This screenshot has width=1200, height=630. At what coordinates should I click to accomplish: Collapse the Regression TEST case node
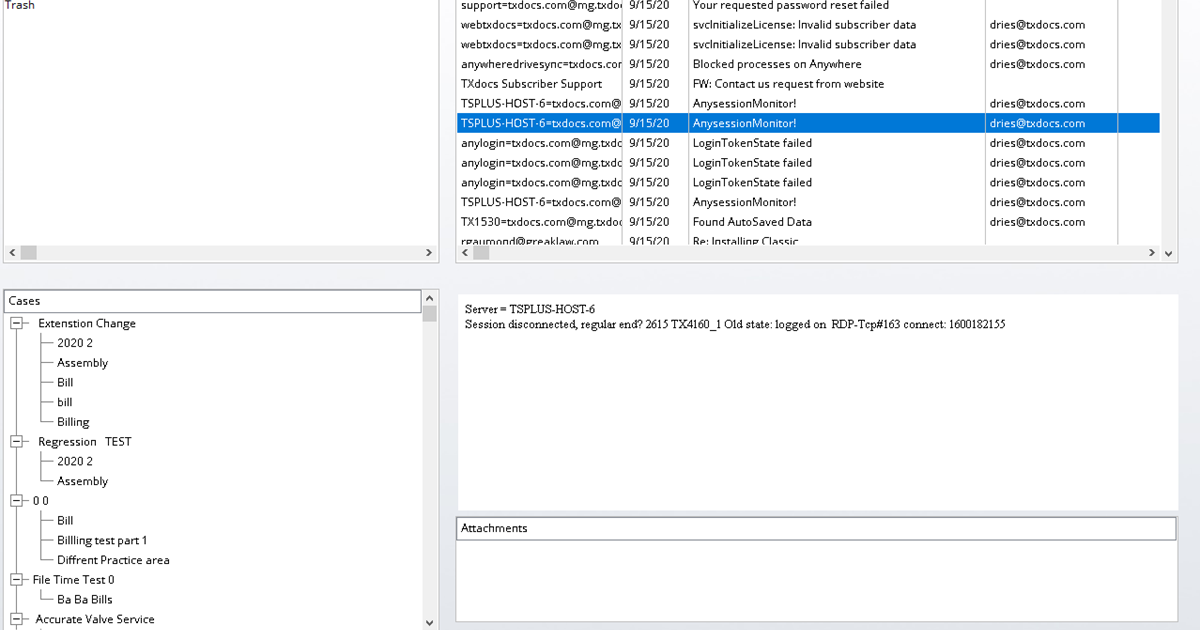(17, 442)
